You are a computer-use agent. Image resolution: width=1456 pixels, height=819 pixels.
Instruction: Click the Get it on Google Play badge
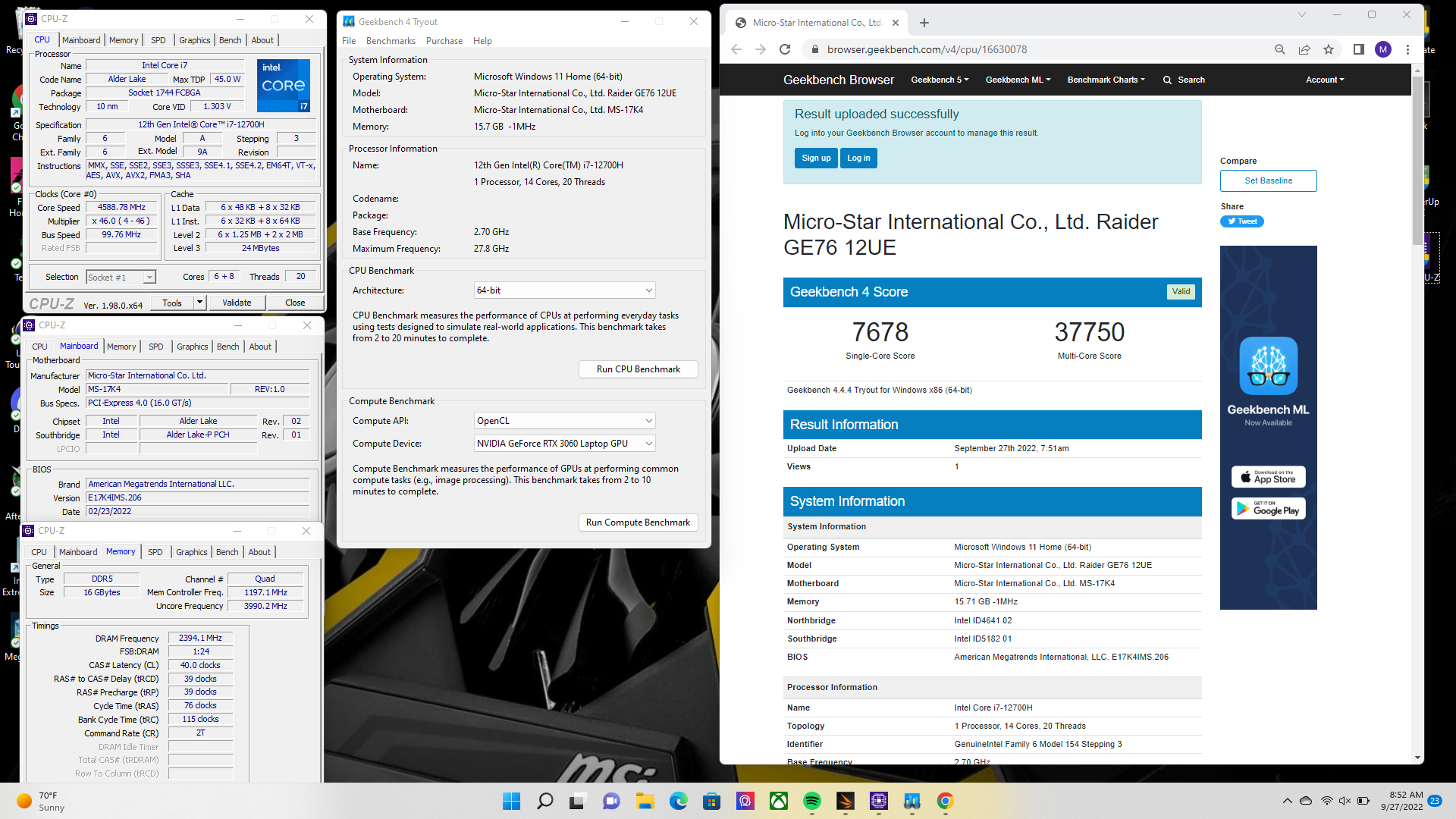click(1268, 508)
